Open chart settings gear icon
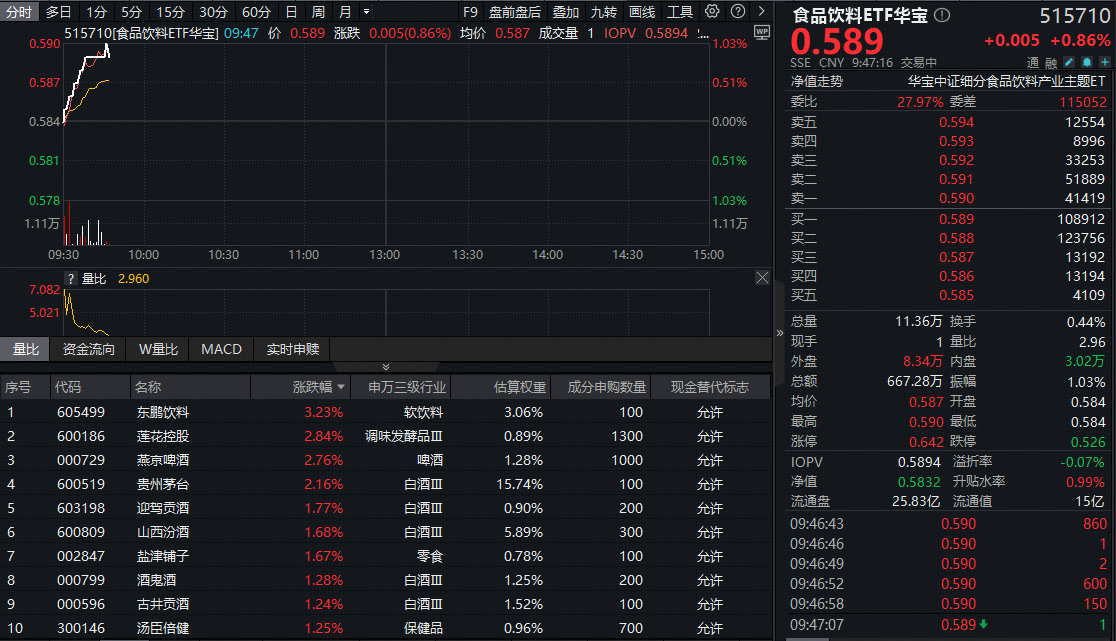The image size is (1116, 641). [712, 12]
